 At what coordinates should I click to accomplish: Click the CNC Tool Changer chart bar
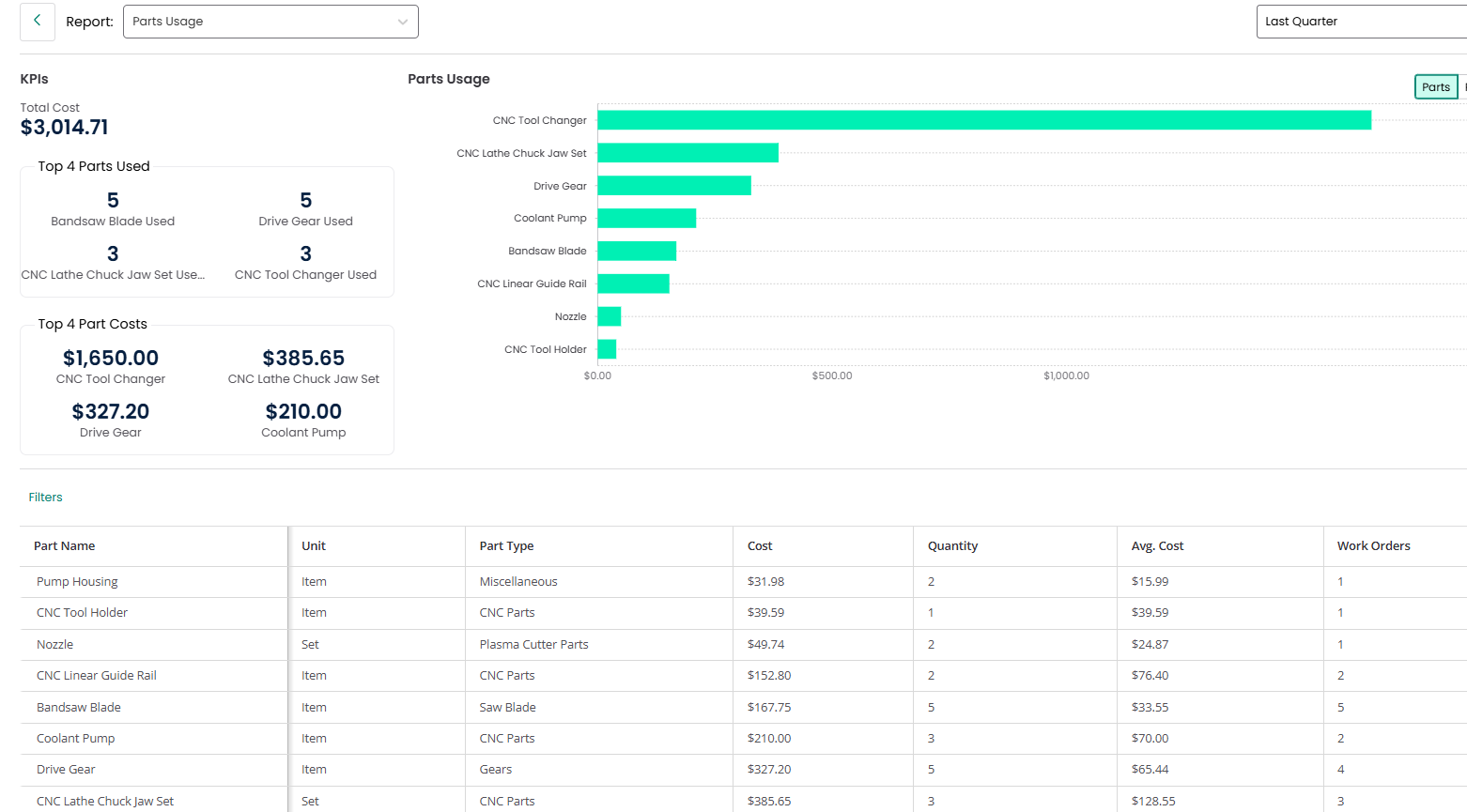983,120
